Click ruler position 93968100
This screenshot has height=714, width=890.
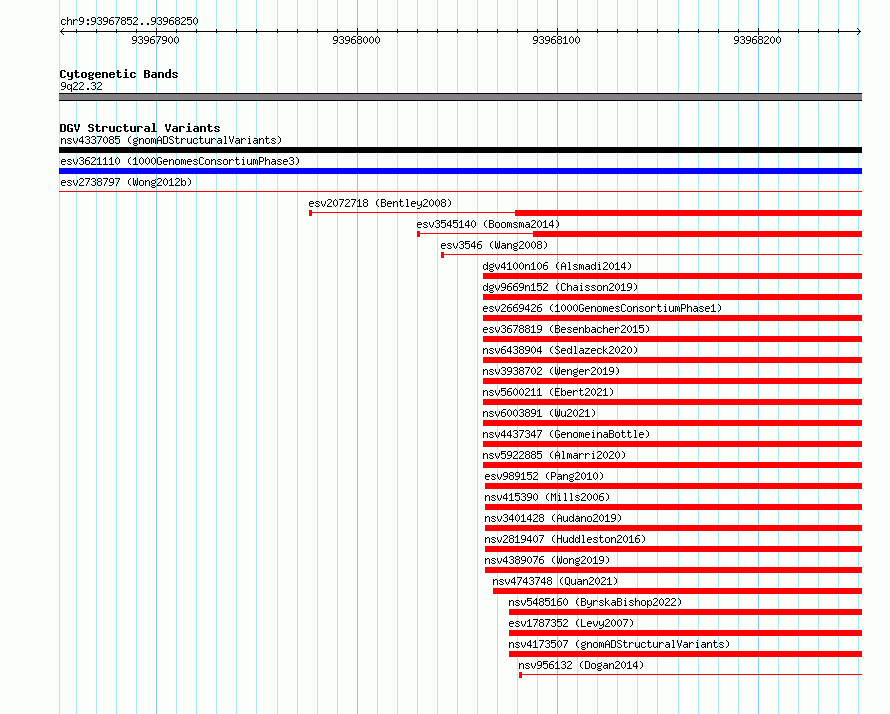[556, 40]
